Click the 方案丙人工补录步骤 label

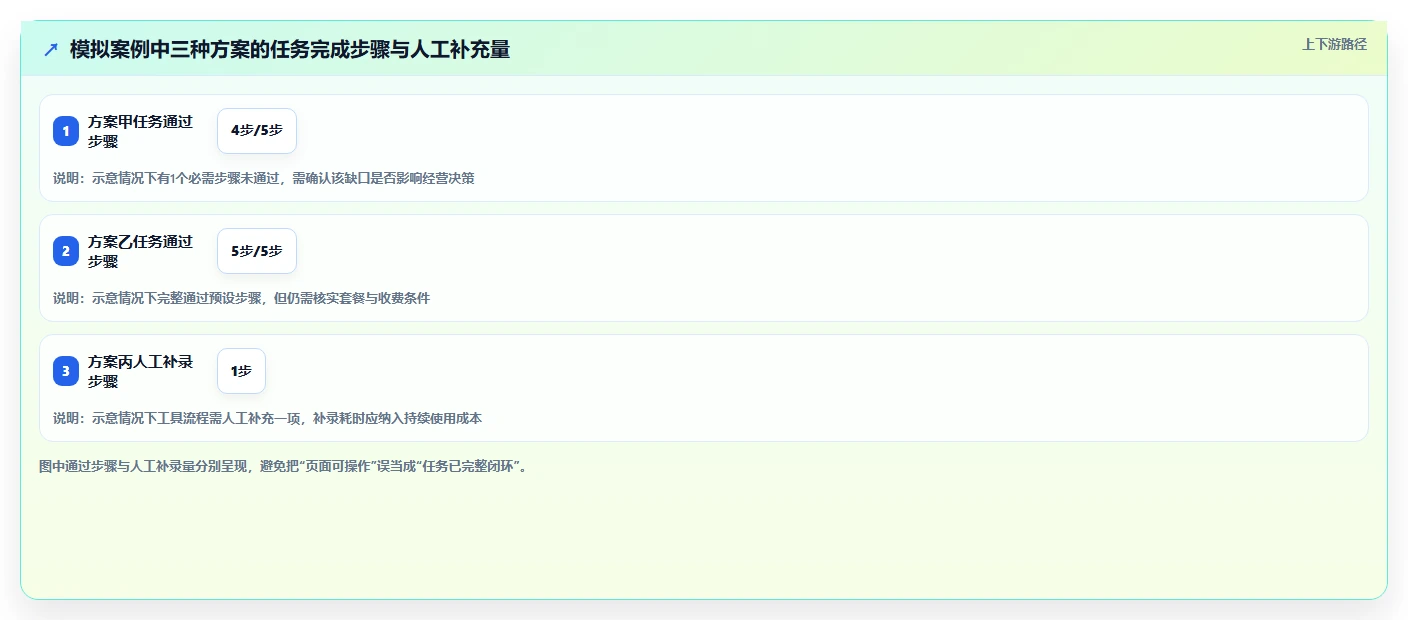pyautogui.click(x=140, y=371)
